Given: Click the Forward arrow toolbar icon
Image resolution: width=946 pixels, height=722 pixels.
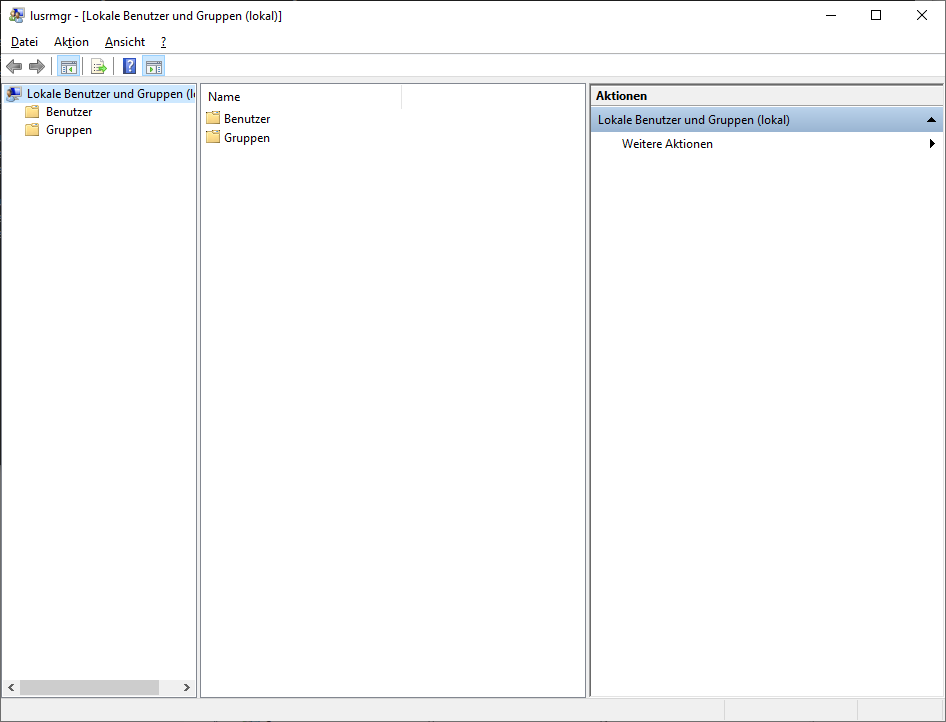Looking at the screenshot, I should point(37,66).
